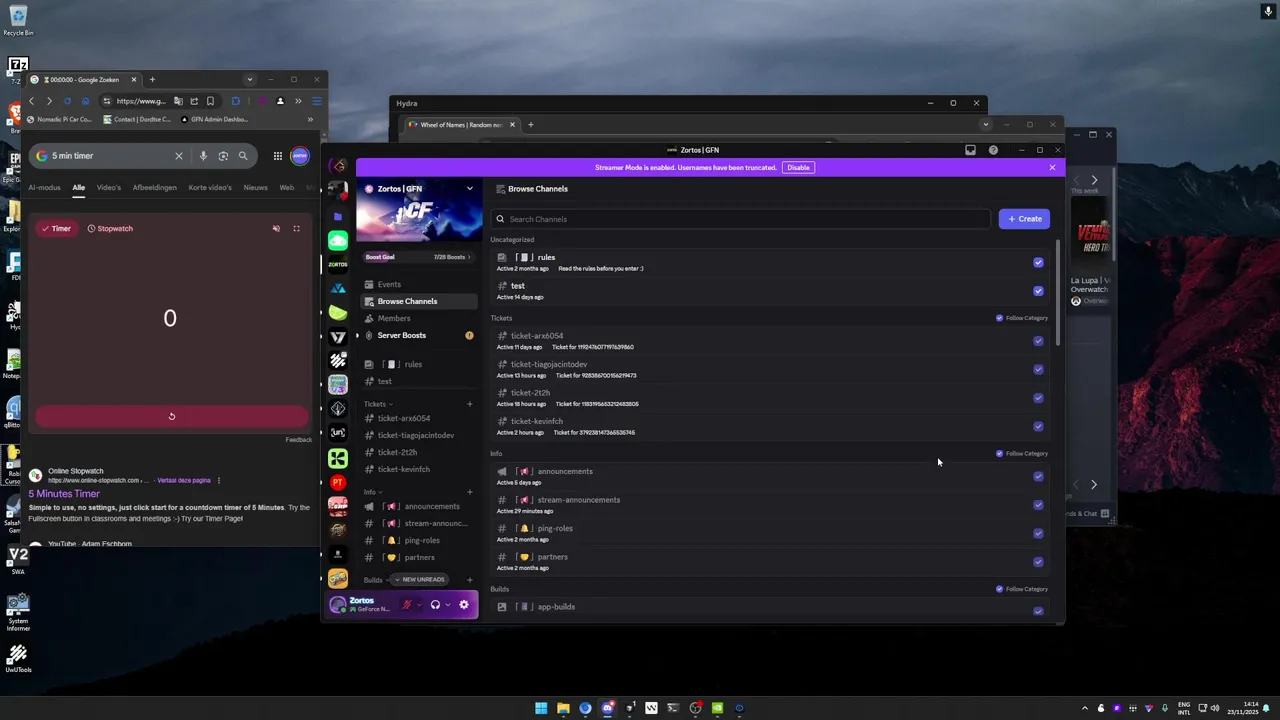Open Recycle Bin desktop icon

[18, 20]
